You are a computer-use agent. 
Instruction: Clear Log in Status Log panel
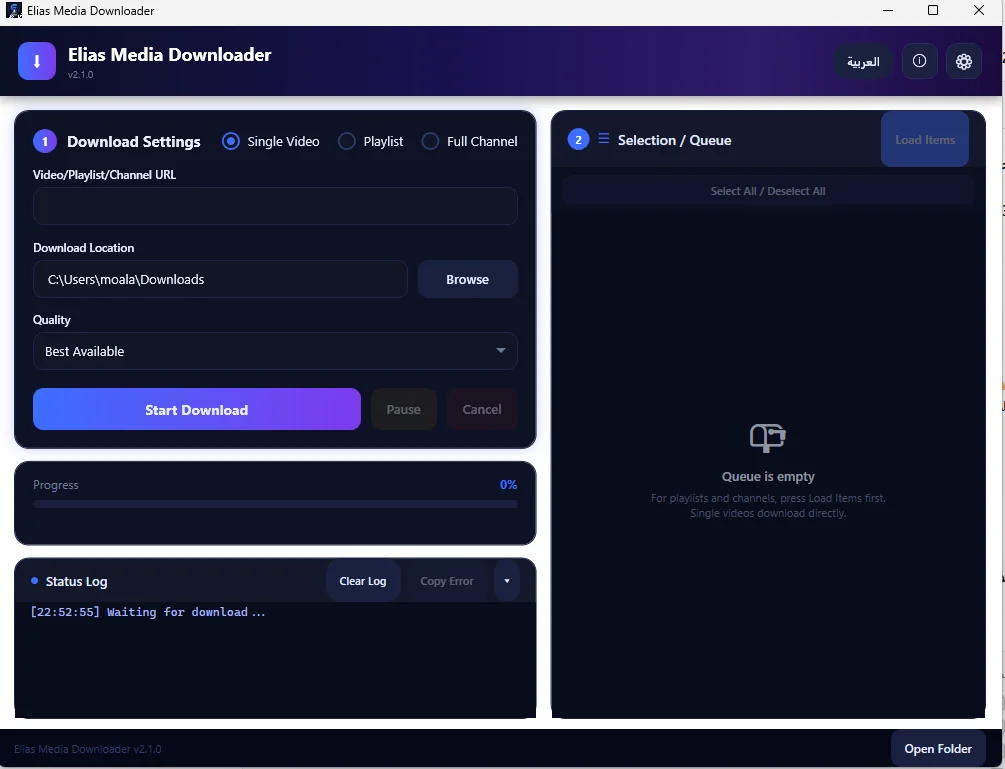tap(363, 581)
